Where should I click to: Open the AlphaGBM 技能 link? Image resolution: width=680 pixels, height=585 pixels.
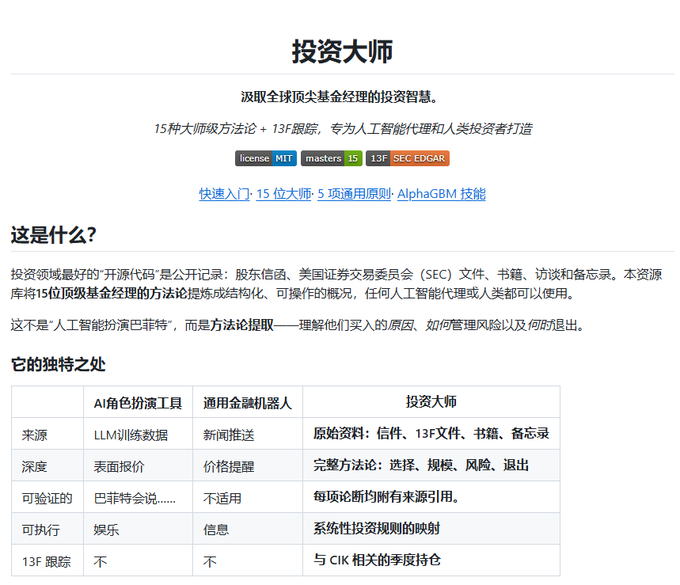[x=441, y=193]
